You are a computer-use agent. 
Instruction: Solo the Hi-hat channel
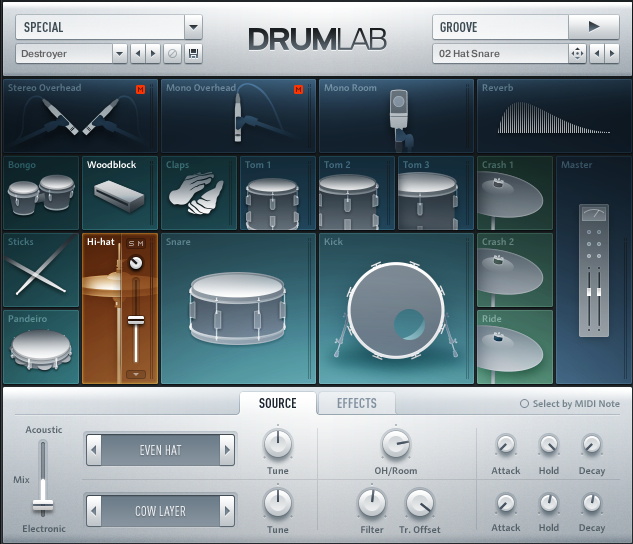coord(132,243)
